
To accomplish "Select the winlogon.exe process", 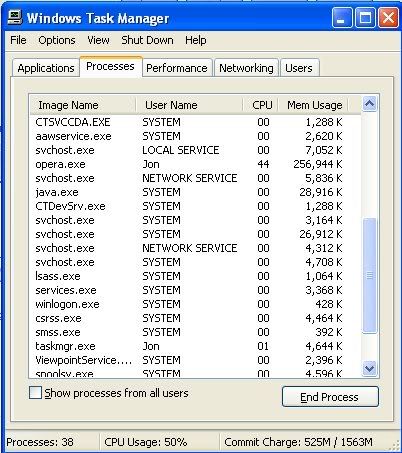I will pyautogui.click(x=195, y=304).
